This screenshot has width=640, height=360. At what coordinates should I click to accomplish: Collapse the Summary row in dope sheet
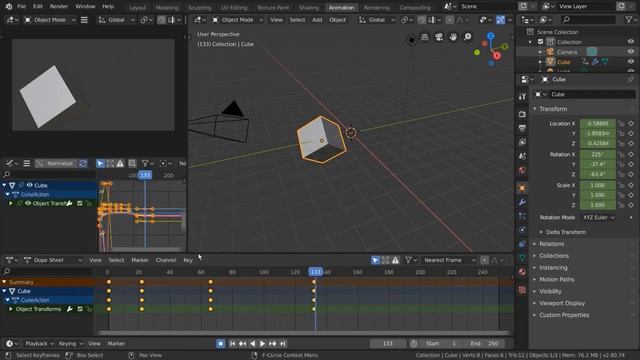(x=4, y=282)
